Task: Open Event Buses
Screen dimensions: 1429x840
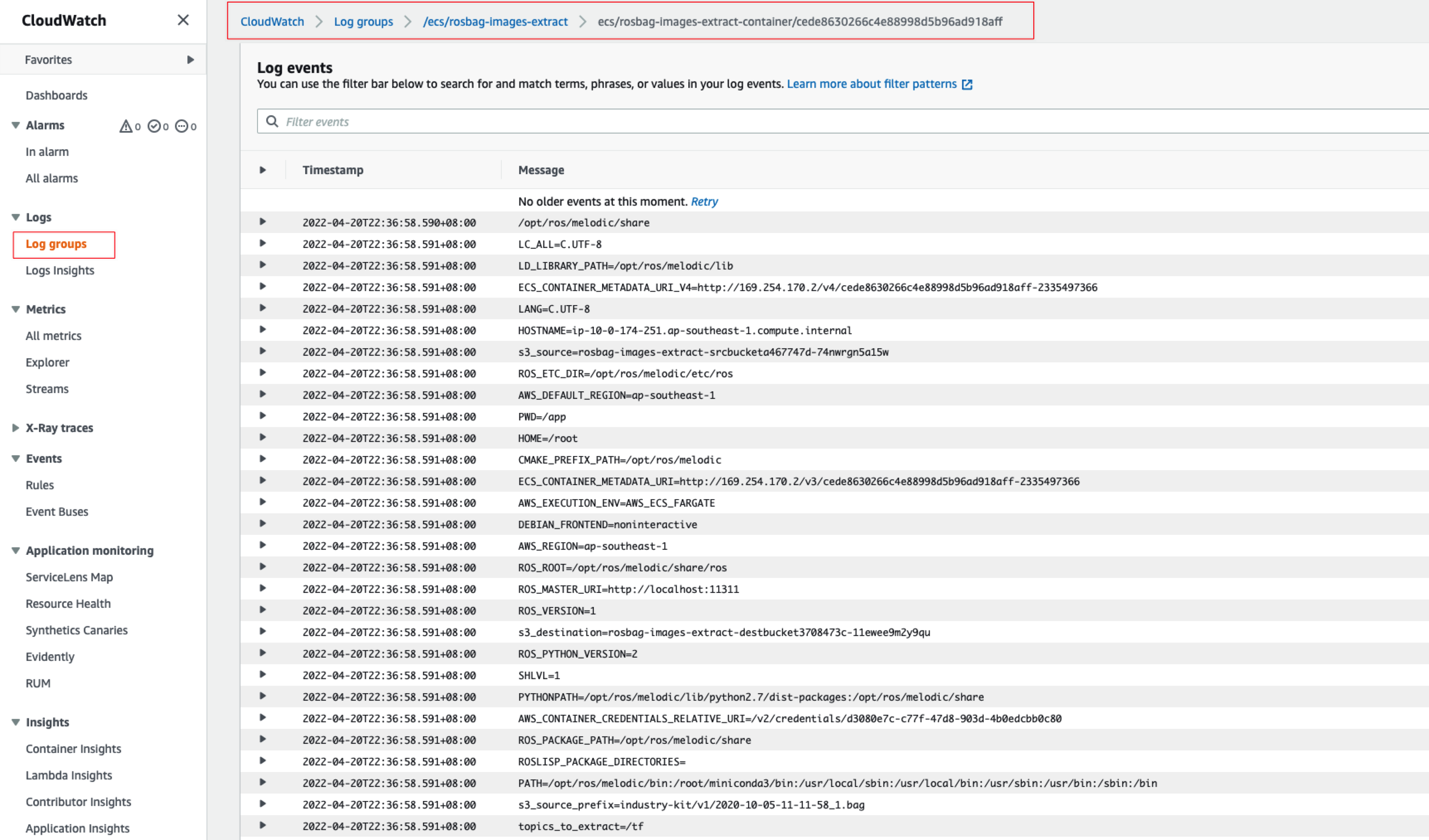Action: [x=57, y=512]
